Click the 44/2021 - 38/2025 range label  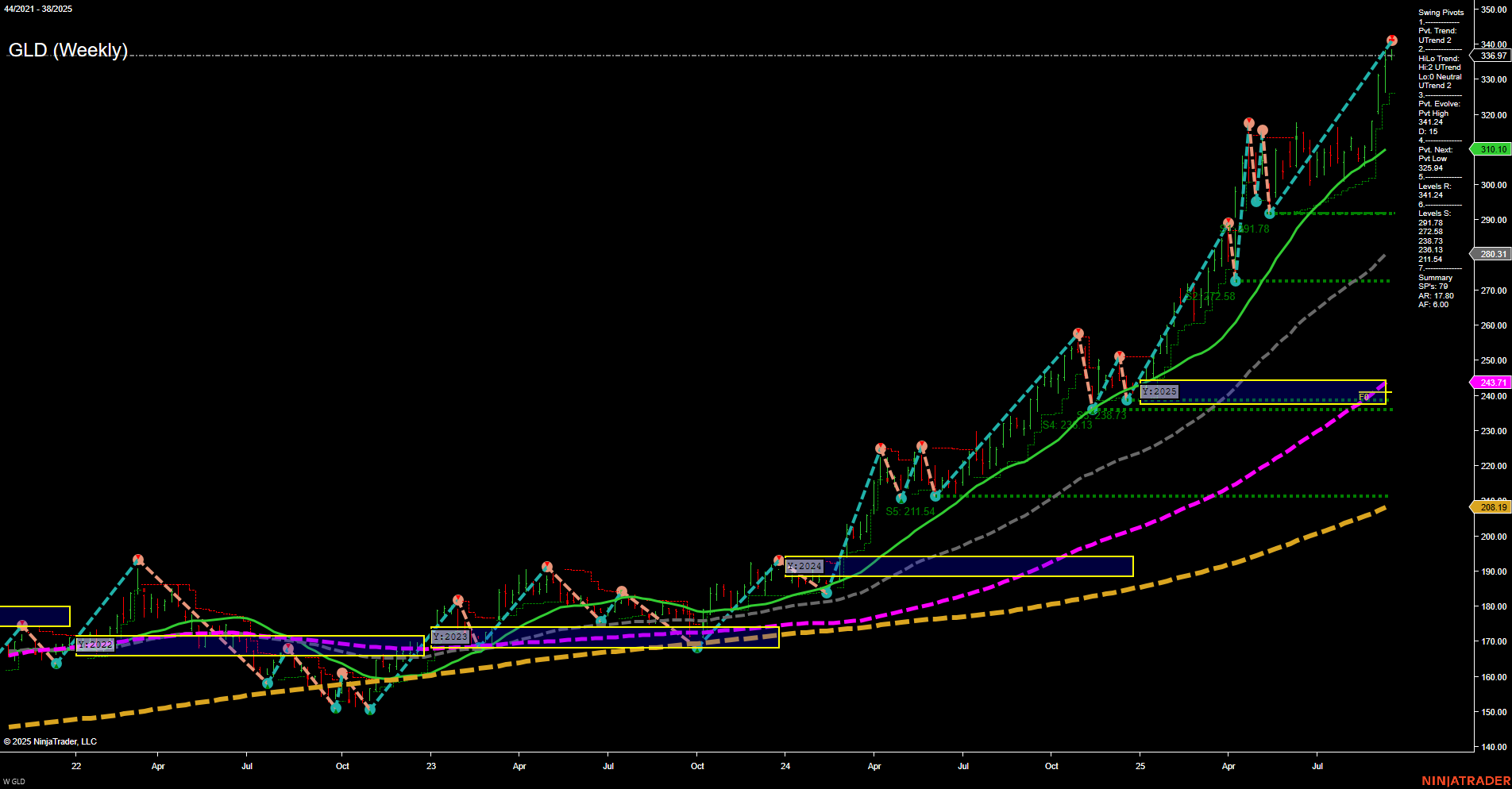pos(37,9)
